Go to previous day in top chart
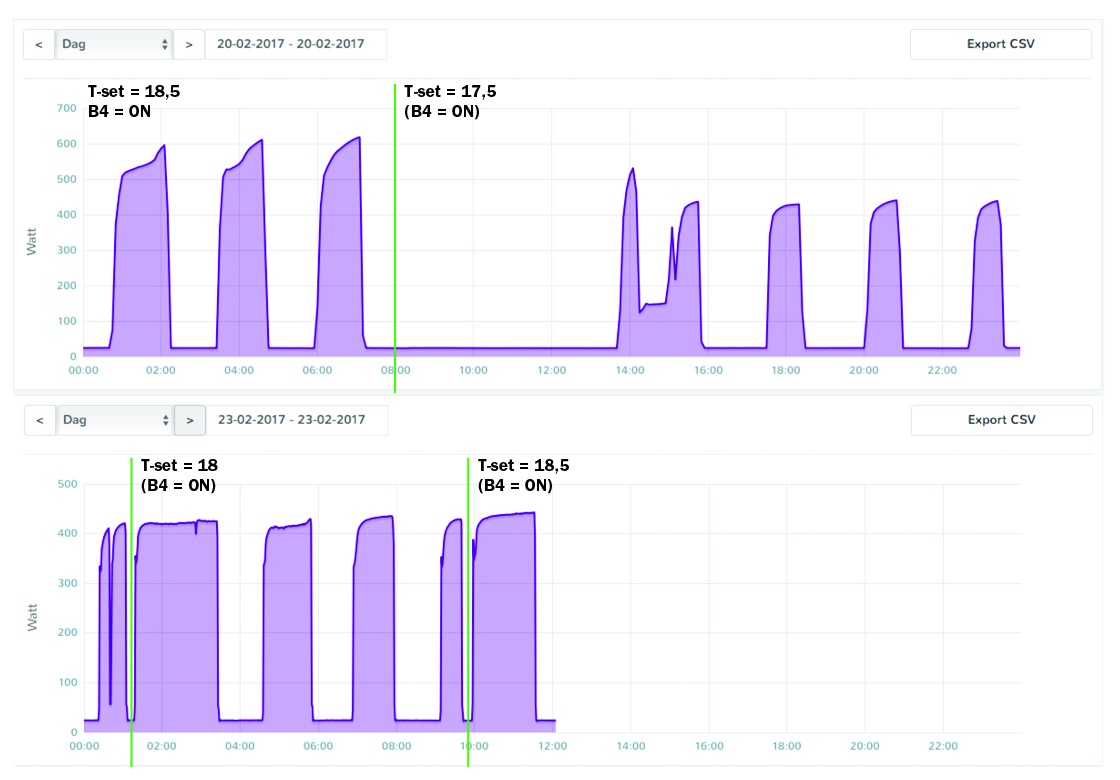This screenshot has height=780, width=1120. [39, 44]
